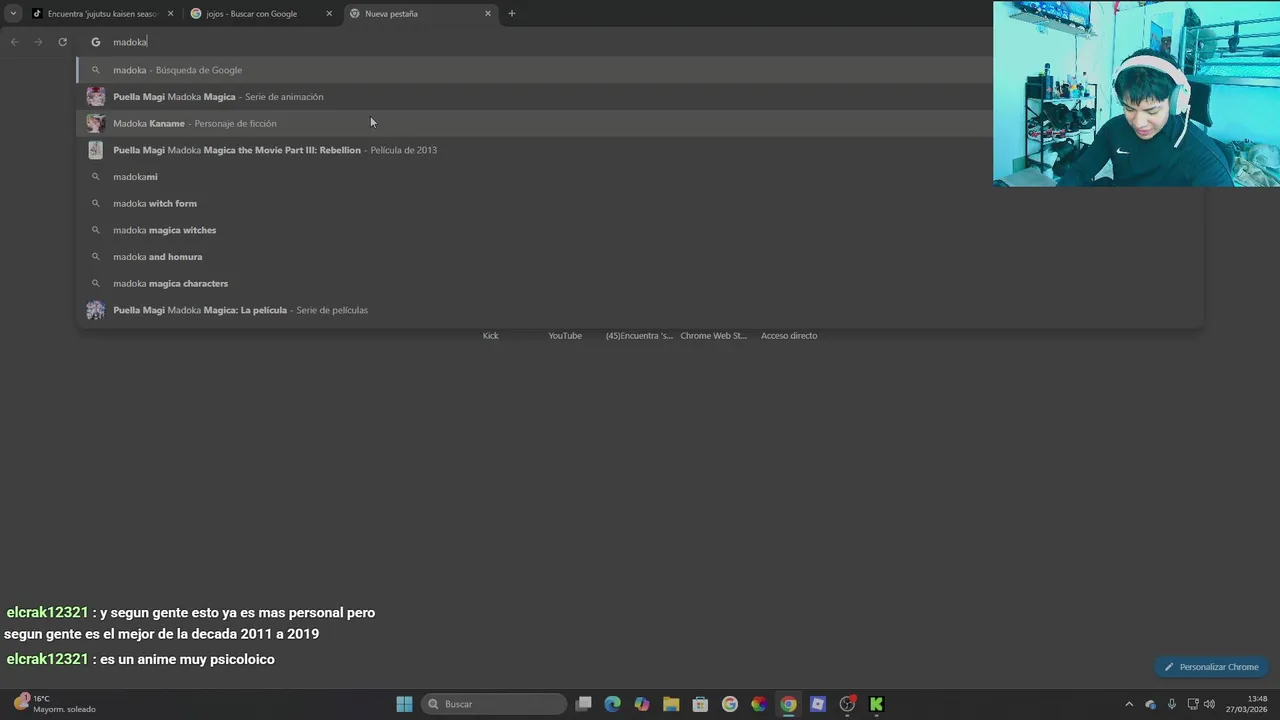Open the '(45)Encuentra' shortcut
Screen dimensions: 1280x720
coord(639,336)
